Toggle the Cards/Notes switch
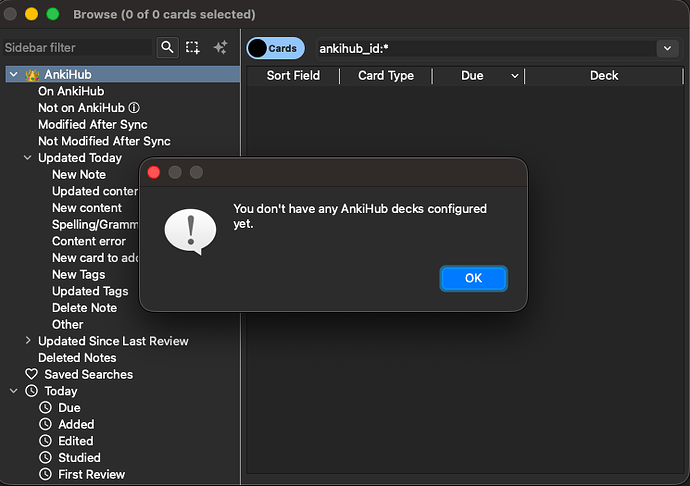The width and height of the screenshot is (690, 486). click(275, 48)
